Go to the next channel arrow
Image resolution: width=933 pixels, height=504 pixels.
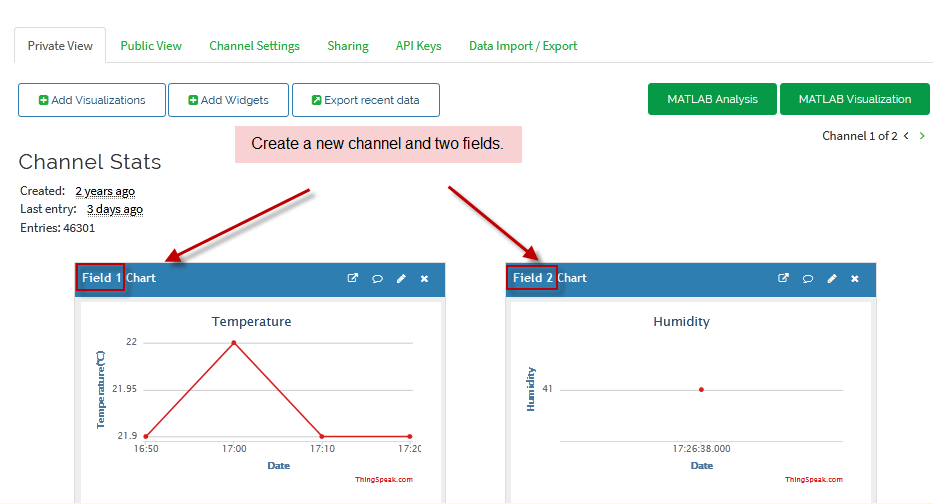point(922,136)
